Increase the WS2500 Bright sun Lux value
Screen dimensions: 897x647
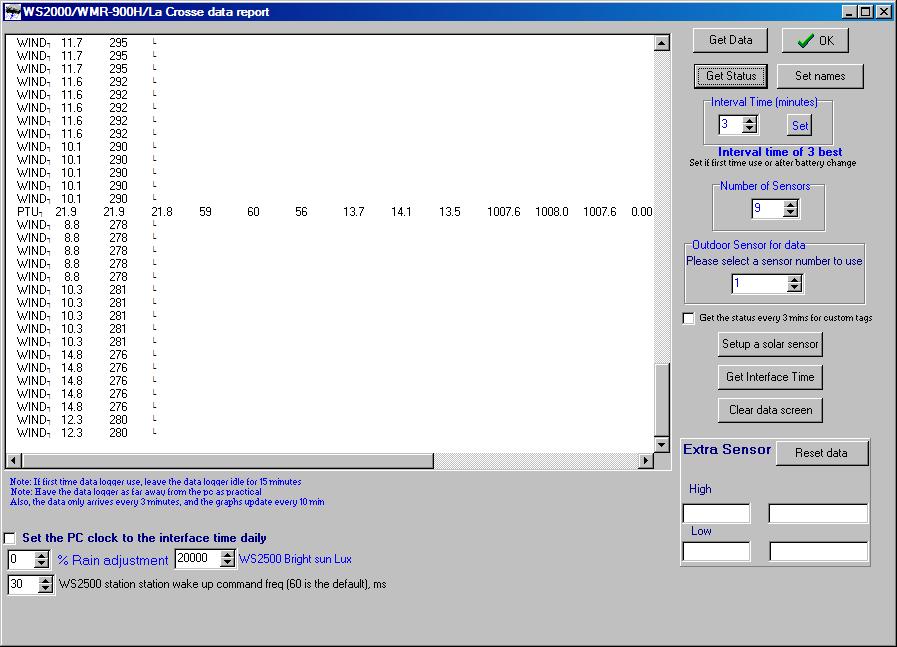pyautogui.click(x=227, y=554)
